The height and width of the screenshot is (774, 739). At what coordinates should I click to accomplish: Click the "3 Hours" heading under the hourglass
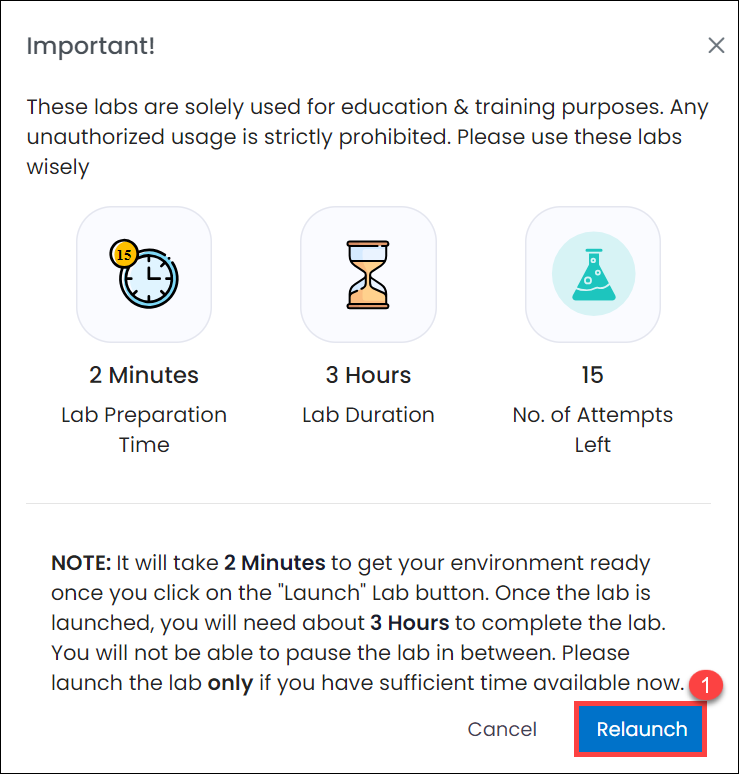click(368, 375)
